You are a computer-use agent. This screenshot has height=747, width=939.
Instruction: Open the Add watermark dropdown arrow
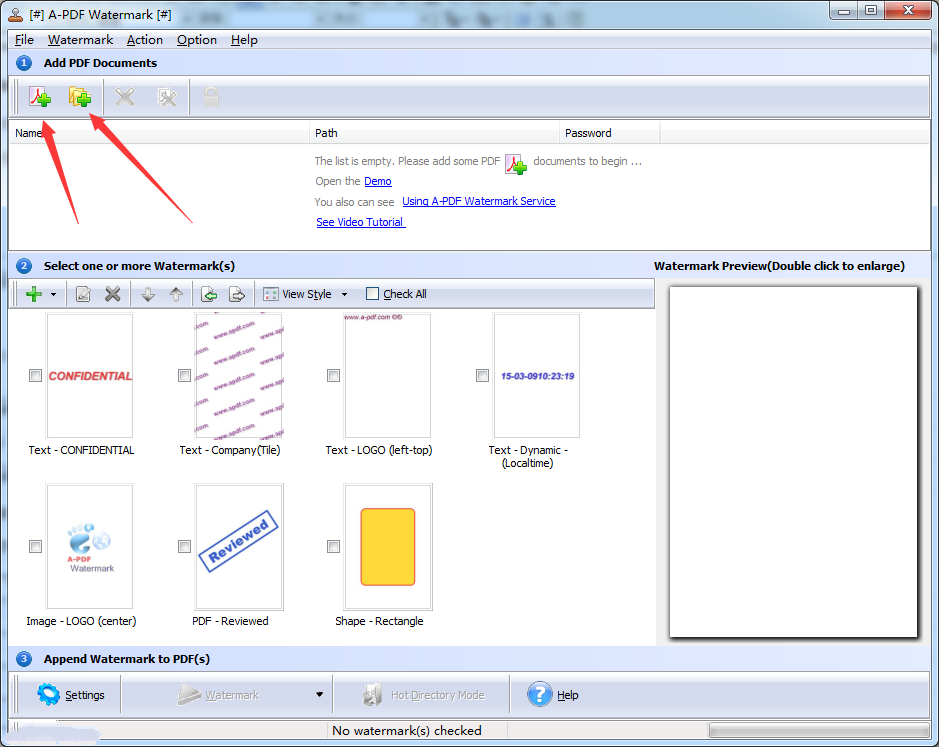(53, 294)
